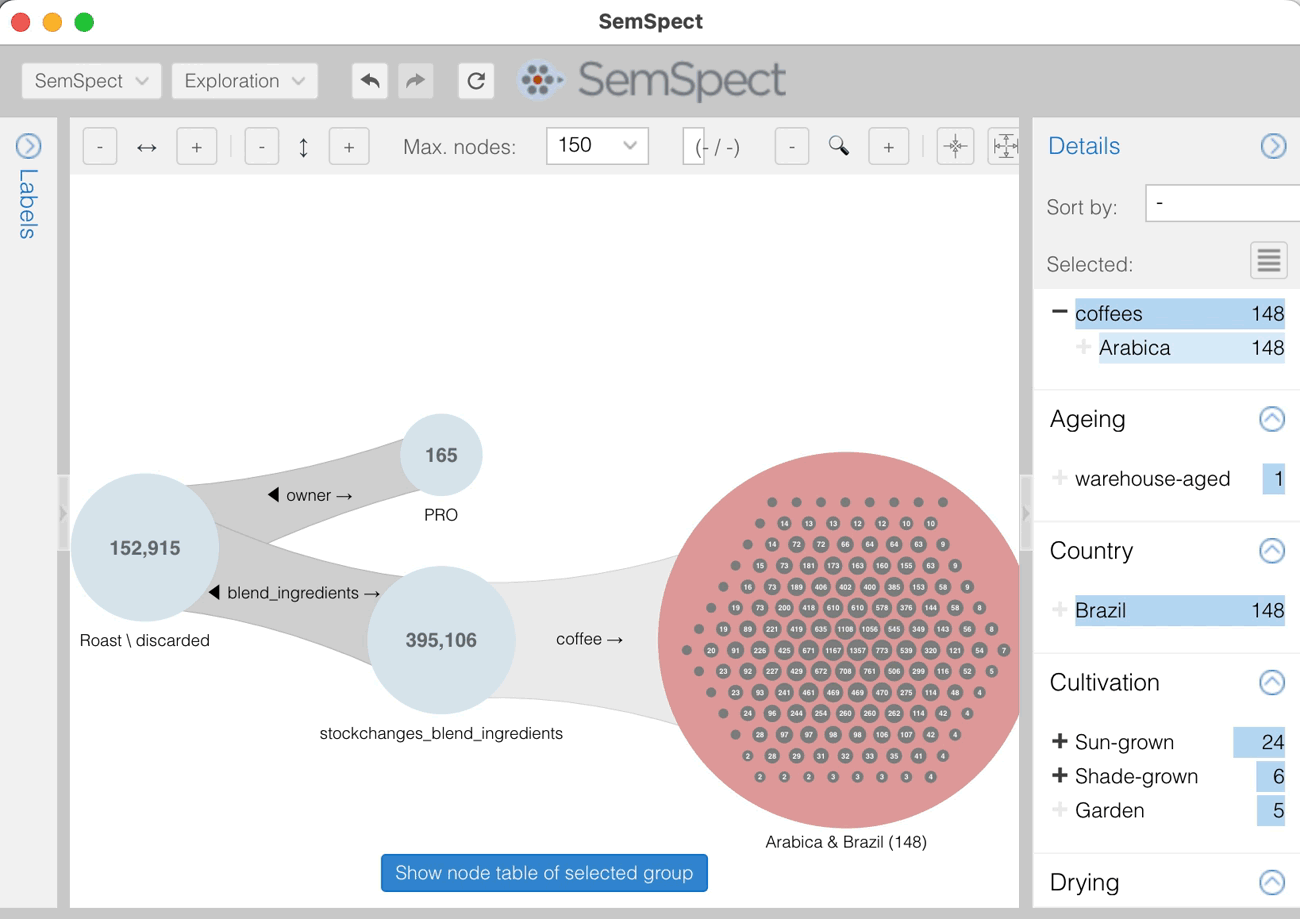Increase horizontal spacing with plus button

click(197, 147)
